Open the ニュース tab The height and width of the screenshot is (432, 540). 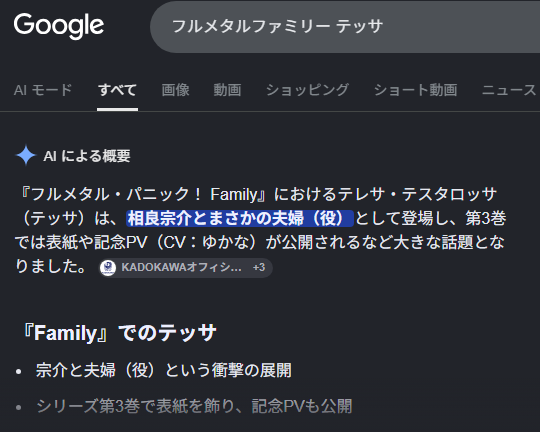pyautogui.click(x=509, y=90)
